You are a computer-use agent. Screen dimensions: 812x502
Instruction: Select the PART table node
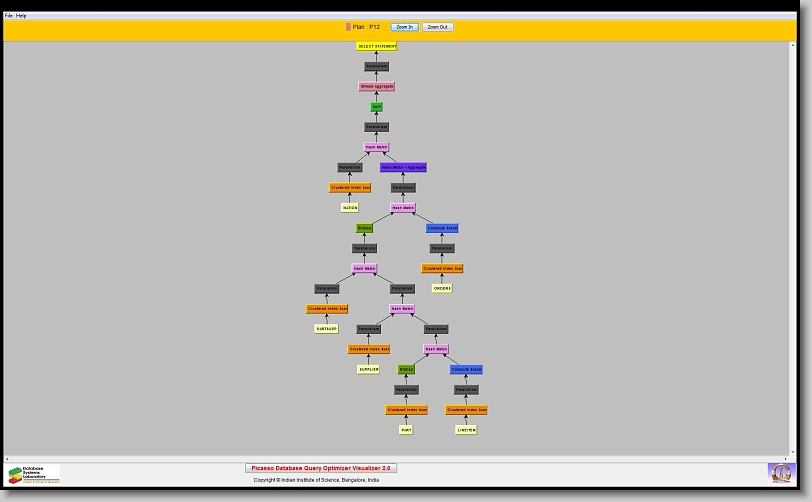click(406, 430)
